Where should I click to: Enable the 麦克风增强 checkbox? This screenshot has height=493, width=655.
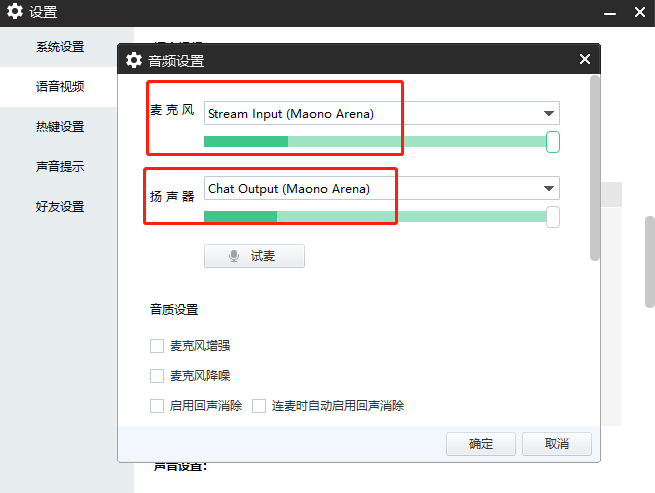(157, 346)
